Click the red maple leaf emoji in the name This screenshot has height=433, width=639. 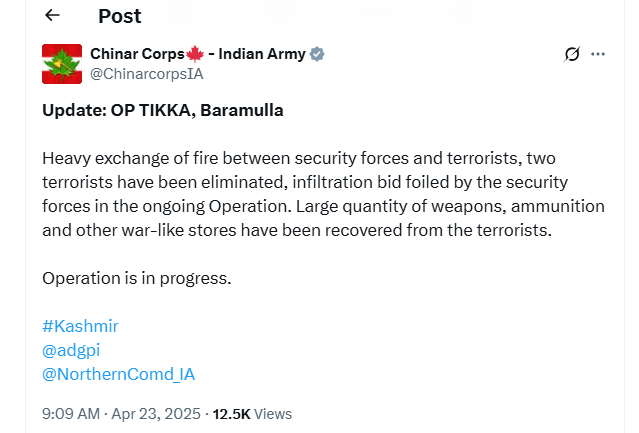point(195,54)
